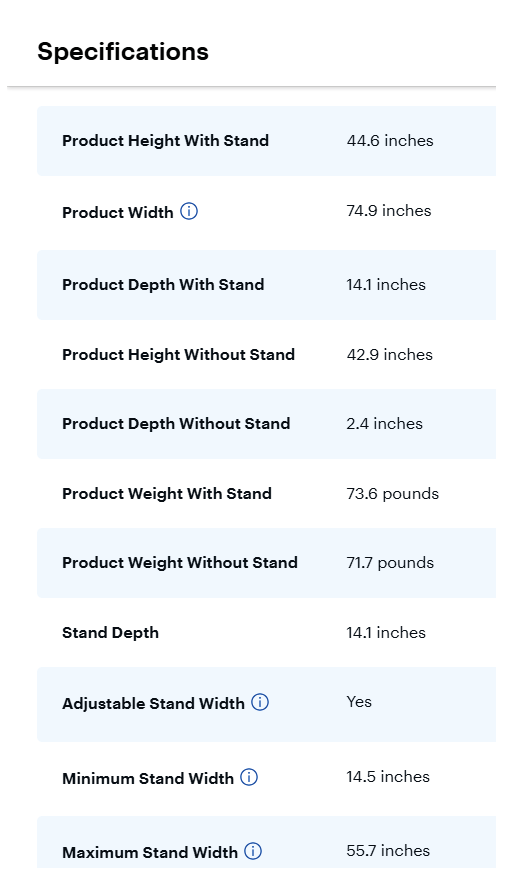Click the Product Weight With Stand label
Viewport: 531px width, 874px height.
click(167, 494)
